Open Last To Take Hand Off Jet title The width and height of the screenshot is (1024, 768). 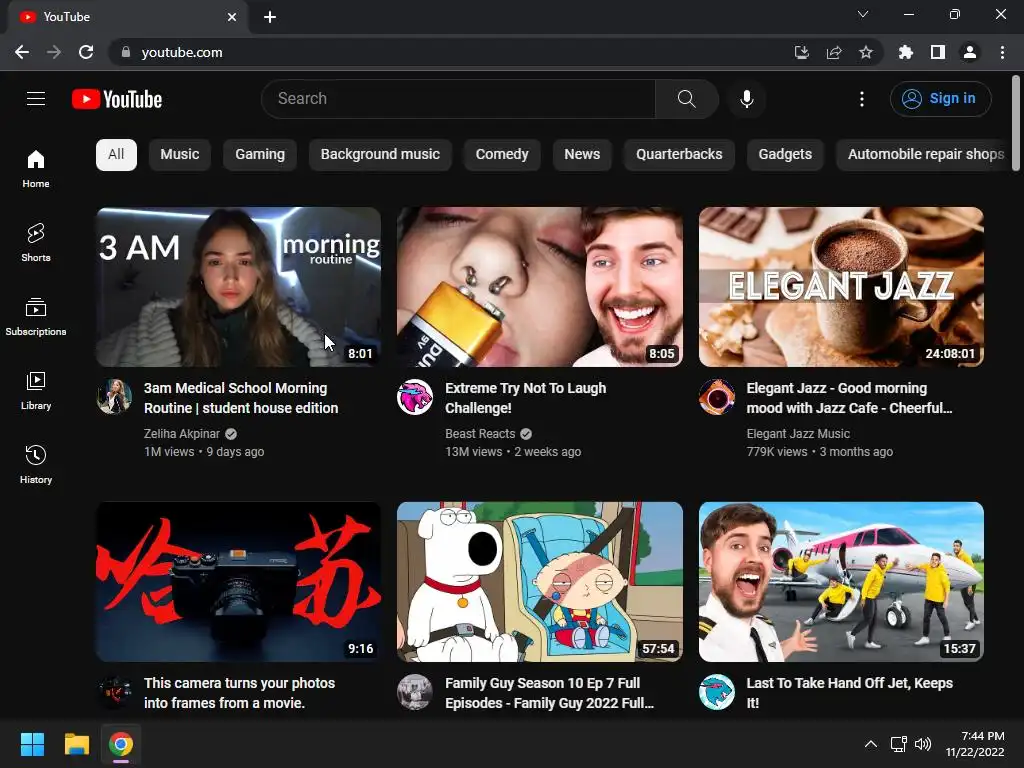point(850,693)
